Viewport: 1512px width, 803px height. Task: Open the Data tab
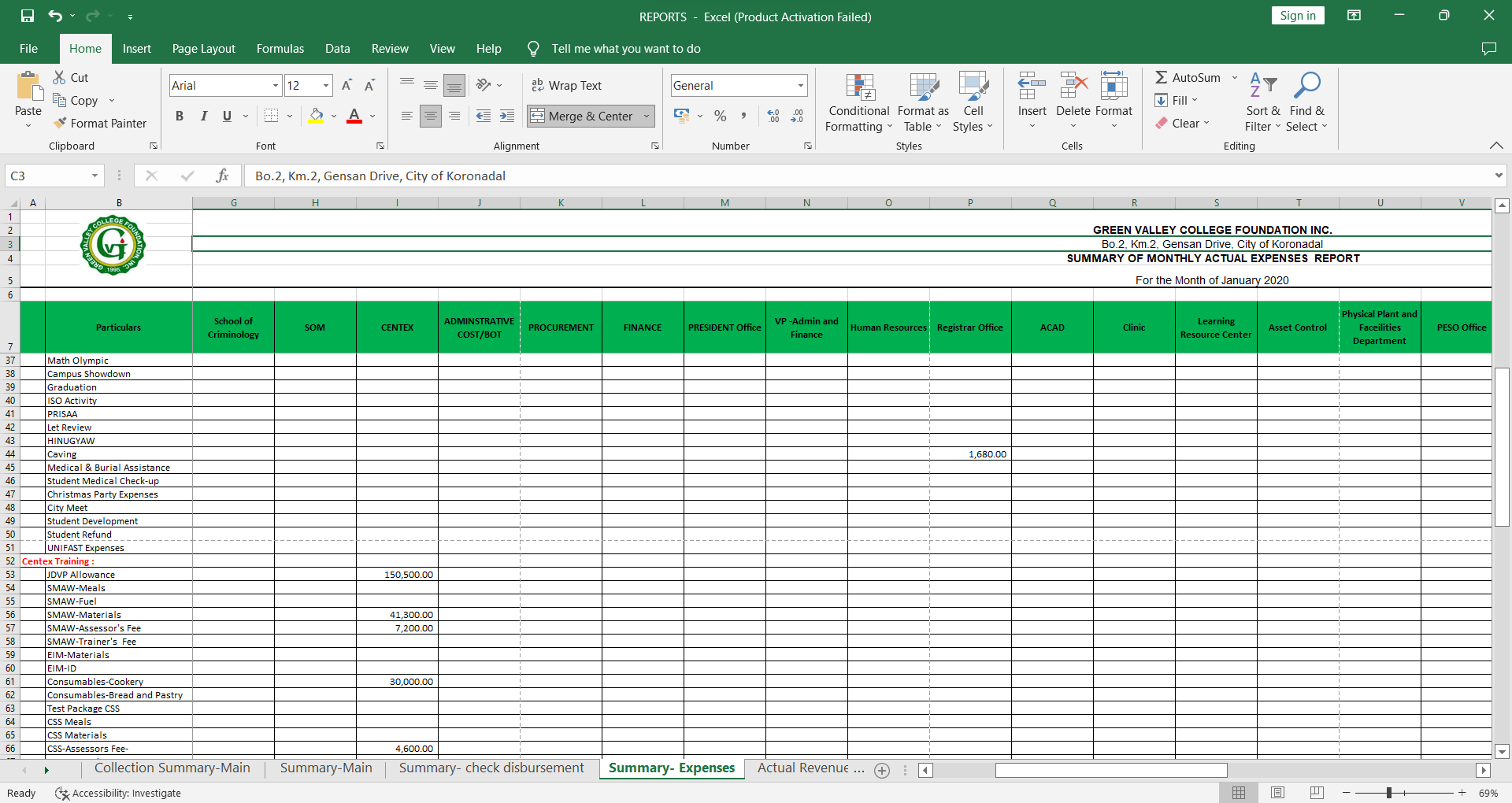point(338,48)
